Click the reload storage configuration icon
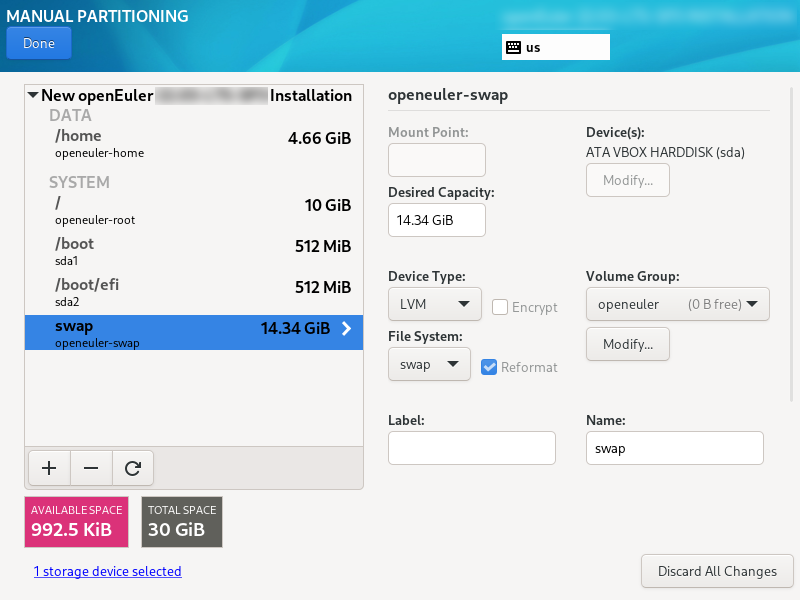This screenshot has height=600, width=800. click(x=132, y=467)
